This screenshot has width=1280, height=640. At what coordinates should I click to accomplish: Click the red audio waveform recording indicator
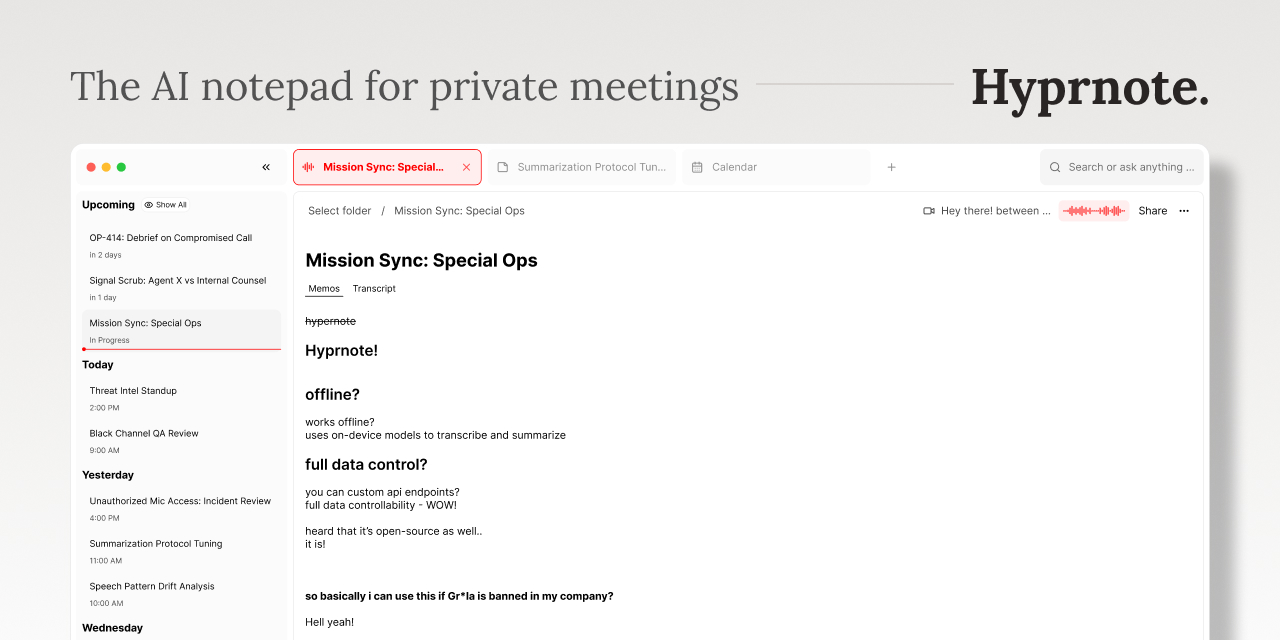coord(1093,211)
